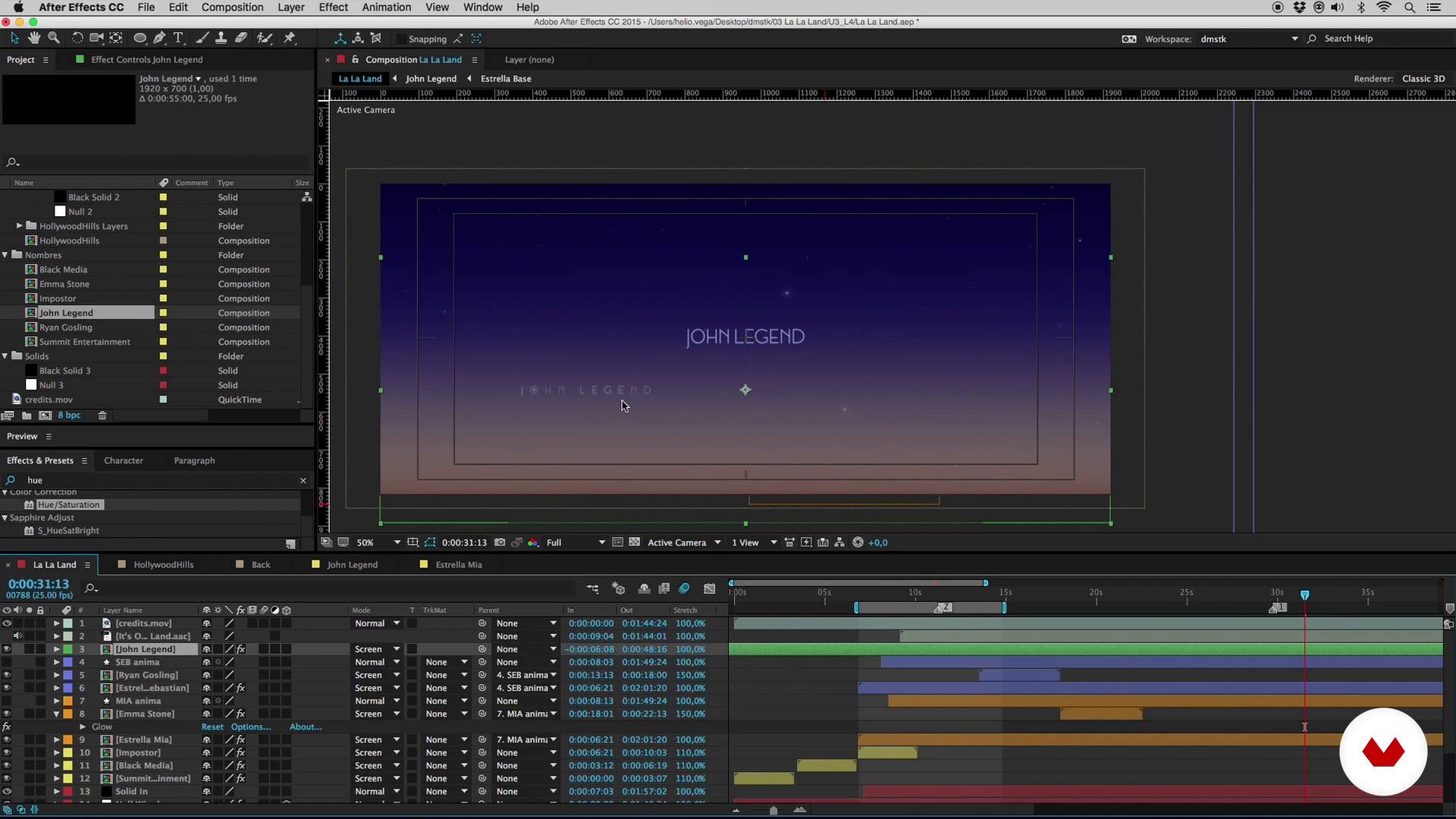Mute audio of It's O.. Land.aac layer
Screen dimensions: 1456x819
pyautogui.click(x=17, y=636)
